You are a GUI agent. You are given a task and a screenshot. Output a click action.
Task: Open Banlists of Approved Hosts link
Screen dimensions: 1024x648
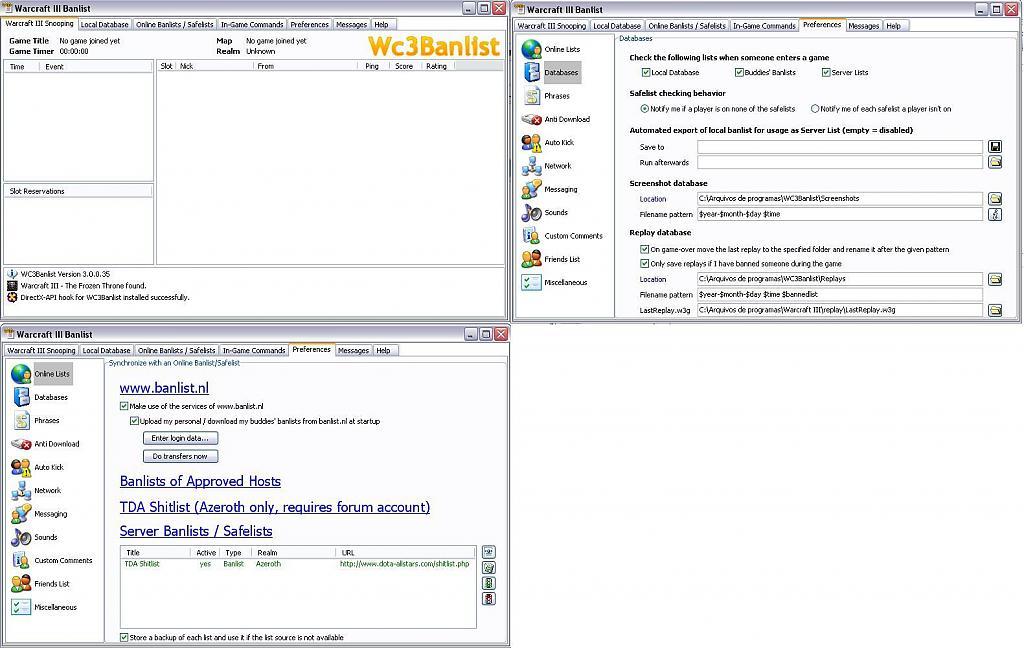tap(200, 481)
